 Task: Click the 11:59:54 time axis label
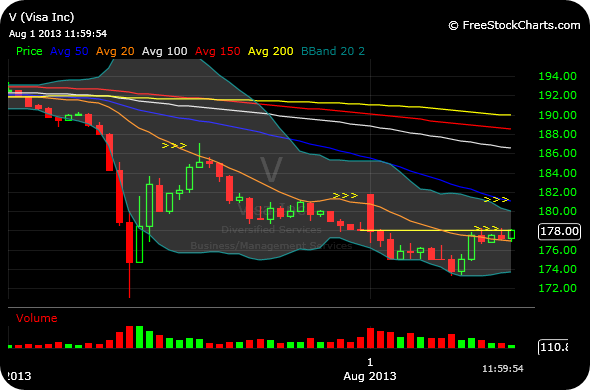tap(503, 368)
